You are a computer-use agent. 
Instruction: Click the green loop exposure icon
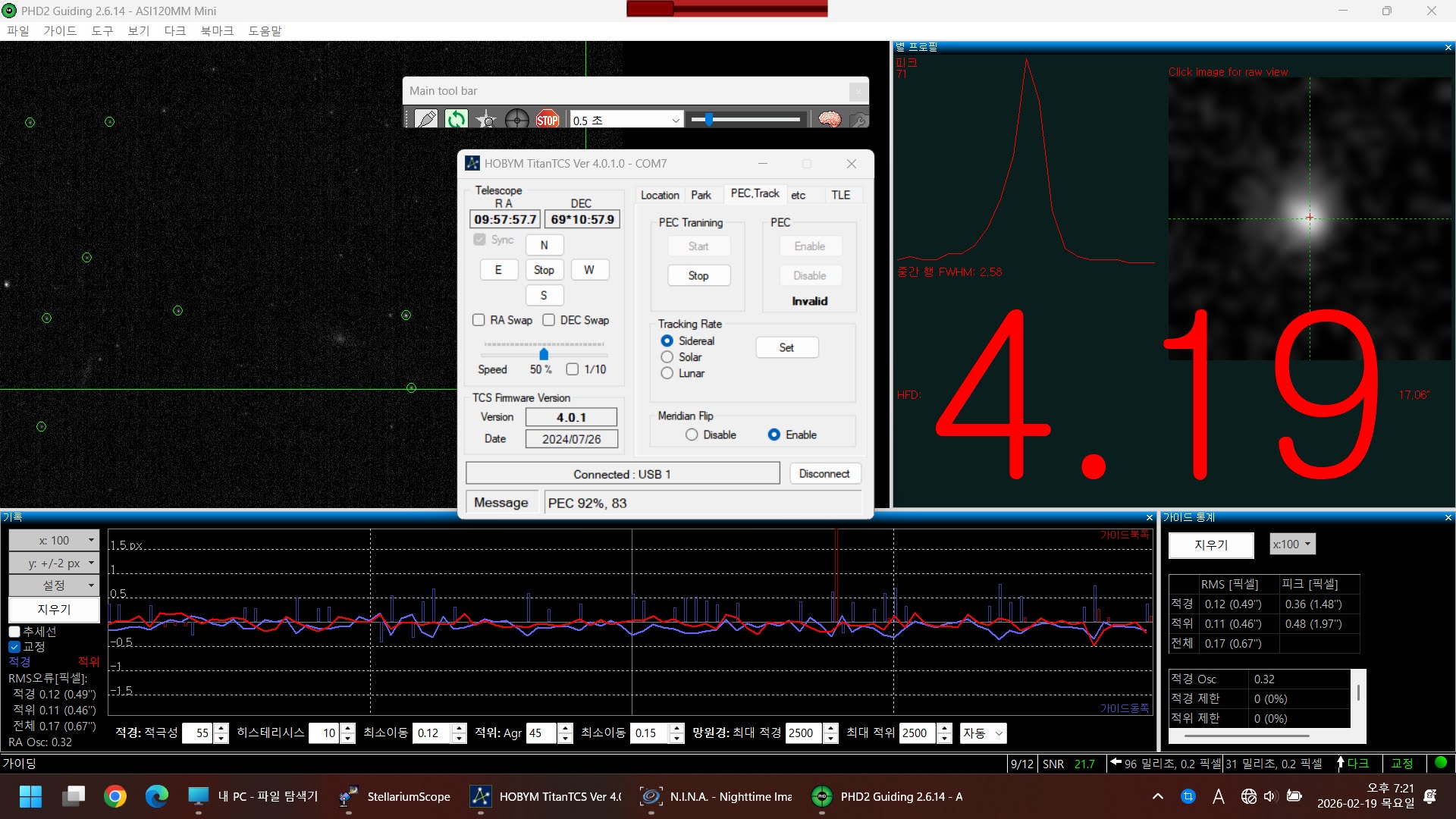[456, 119]
